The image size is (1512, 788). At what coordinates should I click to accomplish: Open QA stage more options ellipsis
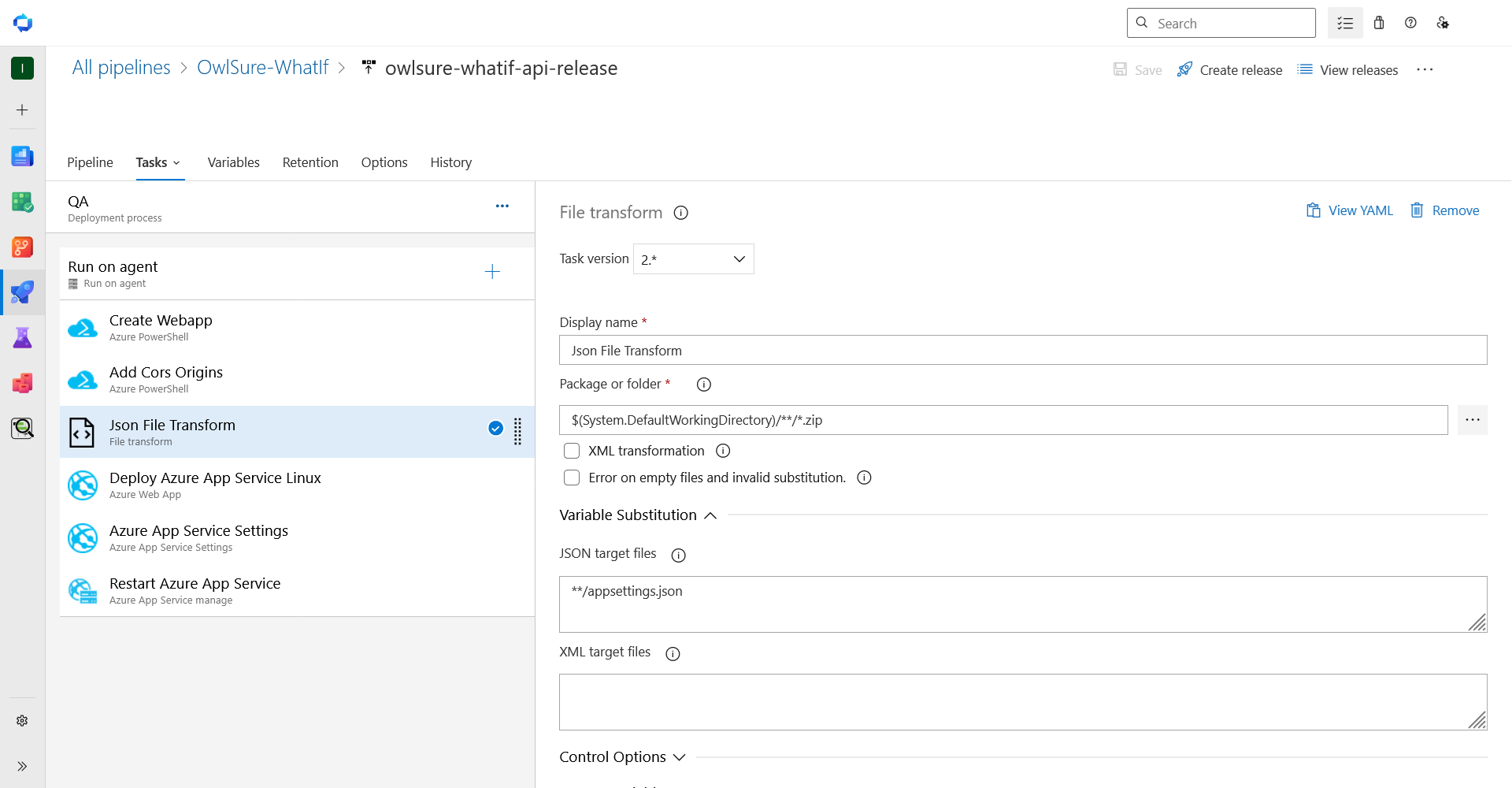[x=502, y=206]
